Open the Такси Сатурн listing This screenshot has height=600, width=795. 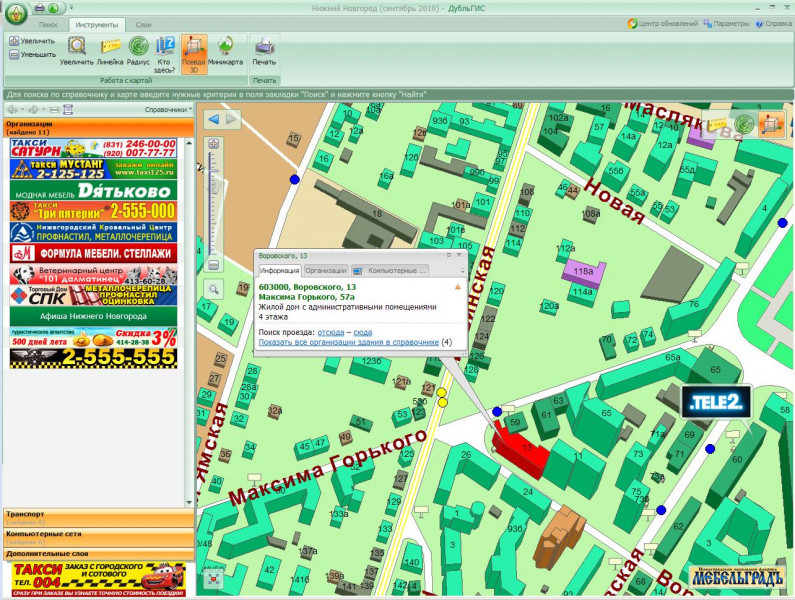click(93, 148)
